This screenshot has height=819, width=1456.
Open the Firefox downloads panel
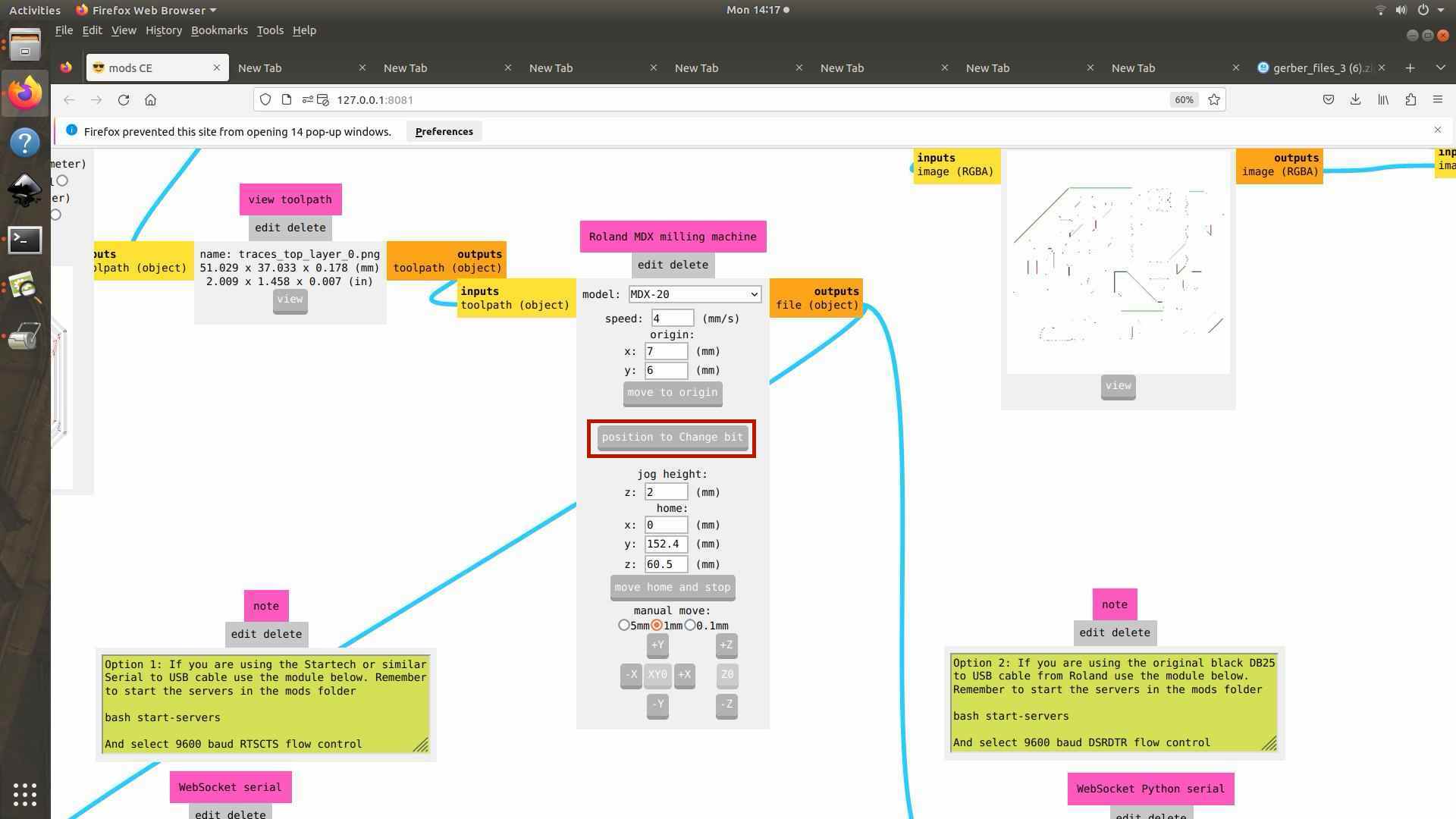tap(1355, 100)
